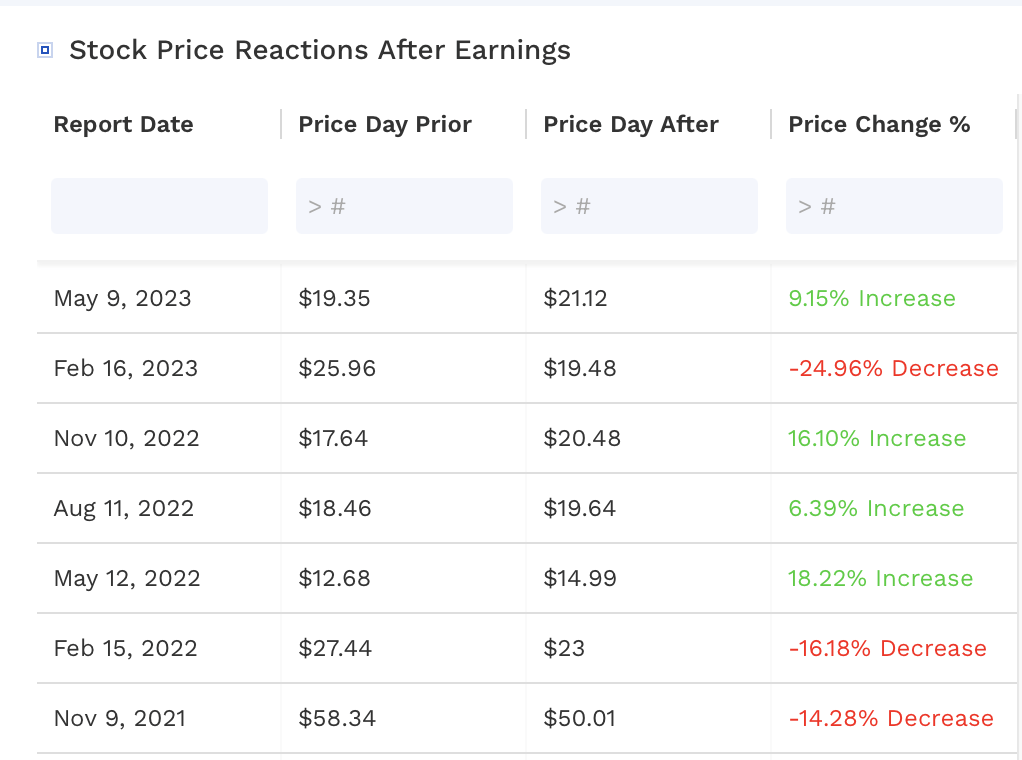Click the -24.96% Decrease red value
The image size is (1022, 760).
pos(893,368)
